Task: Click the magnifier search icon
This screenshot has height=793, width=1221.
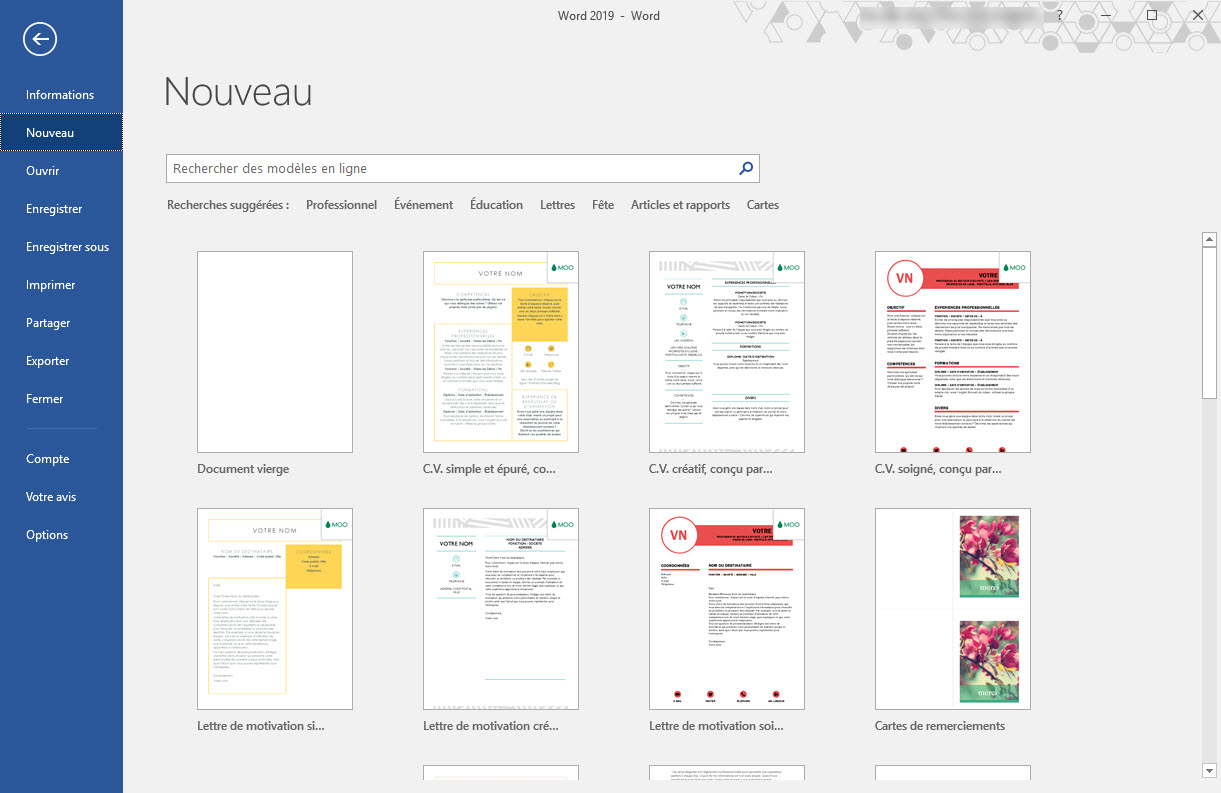Action: pyautogui.click(x=745, y=169)
